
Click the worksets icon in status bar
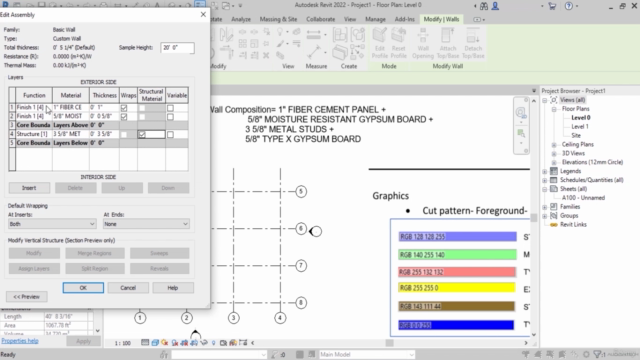point(164,354)
